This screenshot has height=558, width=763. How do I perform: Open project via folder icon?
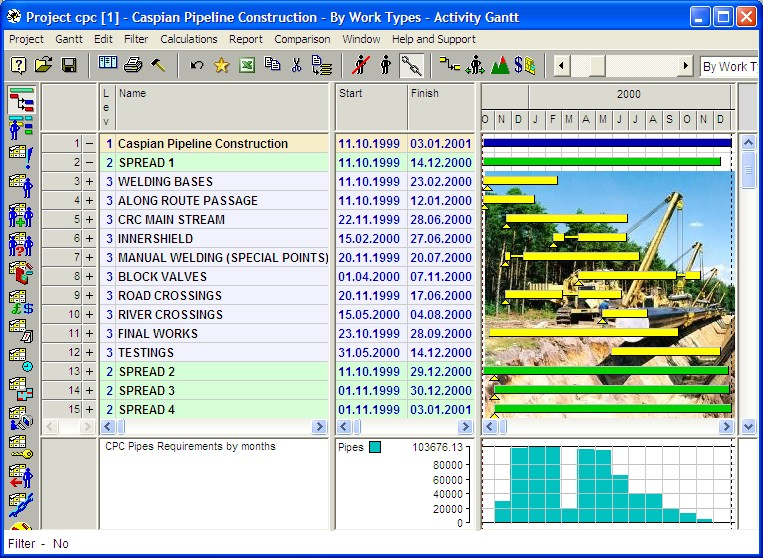click(x=43, y=65)
